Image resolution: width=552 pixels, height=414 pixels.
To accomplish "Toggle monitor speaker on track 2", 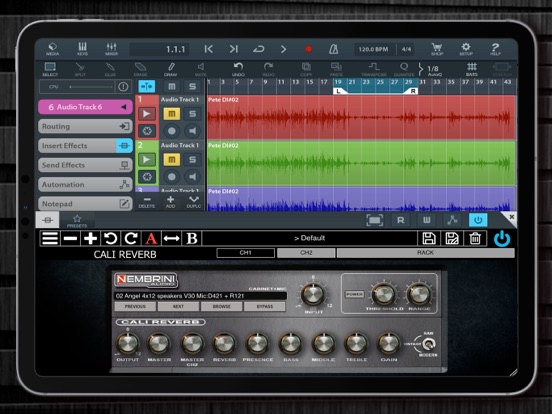I will pyautogui.click(x=192, y=177).
